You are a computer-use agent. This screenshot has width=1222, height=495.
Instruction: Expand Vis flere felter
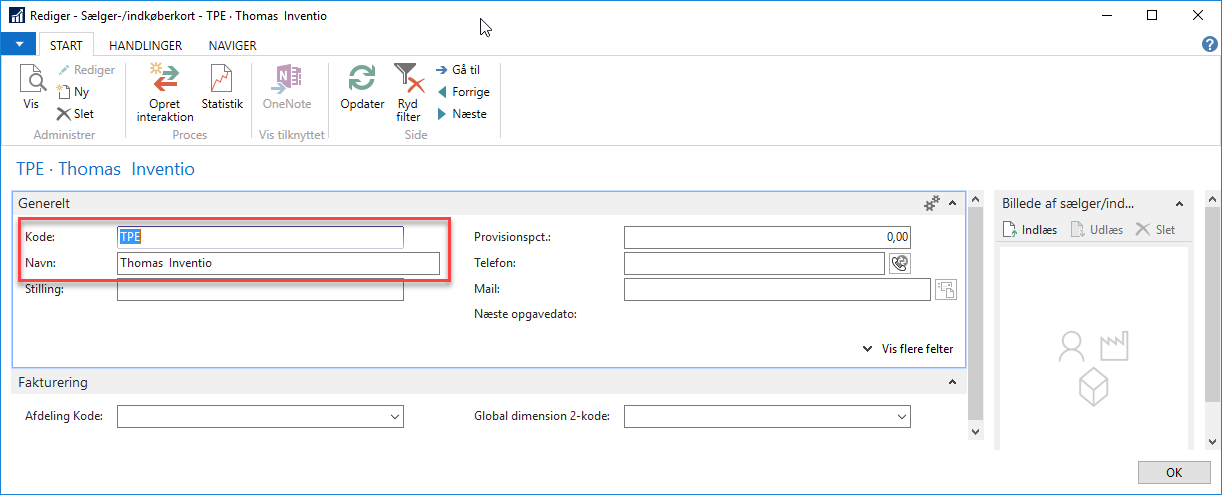[x=908, y=349]
